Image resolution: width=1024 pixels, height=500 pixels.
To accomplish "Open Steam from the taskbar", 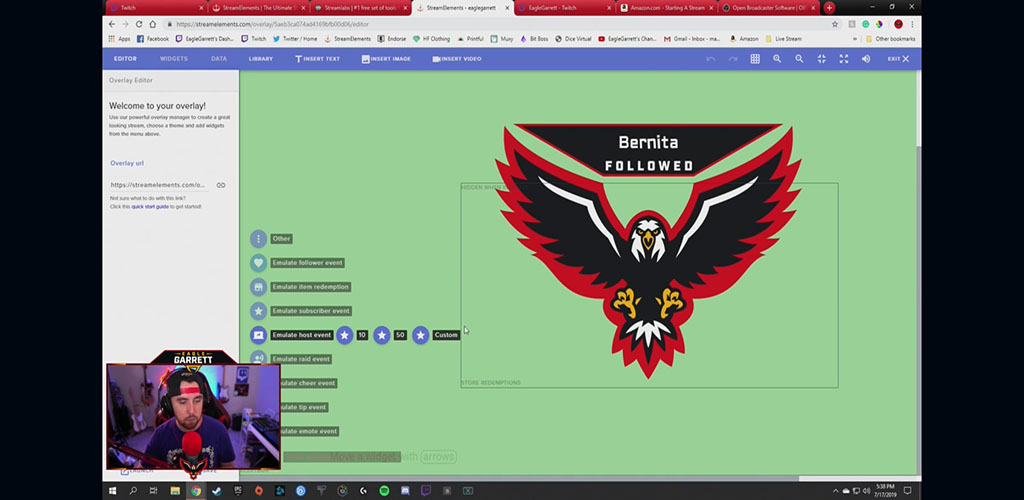I will (x=217, y=491).
